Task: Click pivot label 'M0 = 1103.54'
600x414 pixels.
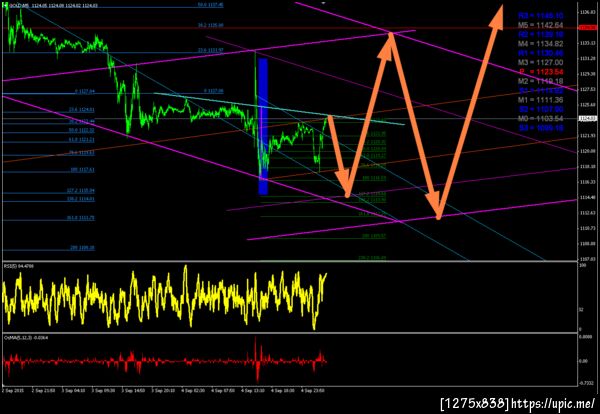Action: [x=540, y=119]
